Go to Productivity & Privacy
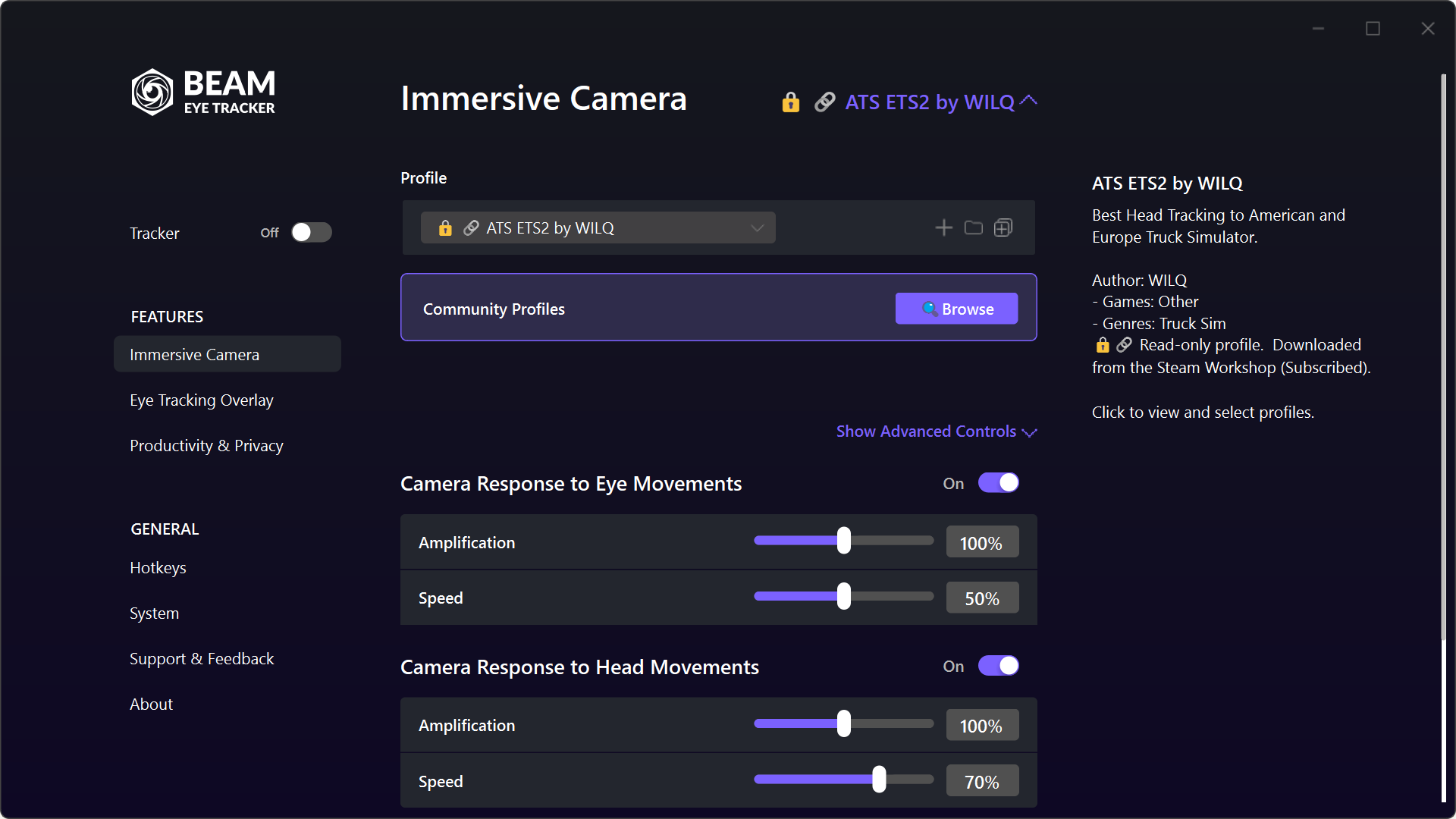 206,446
